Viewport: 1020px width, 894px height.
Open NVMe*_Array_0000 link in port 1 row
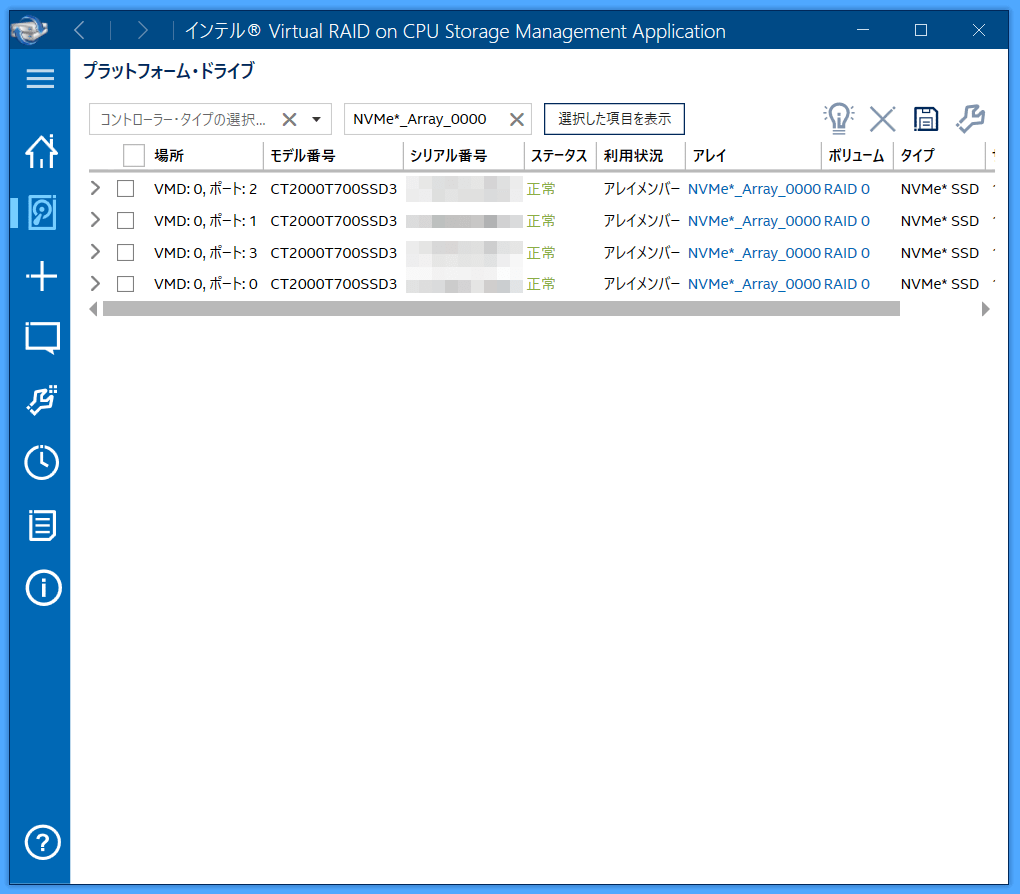point(754,221)
